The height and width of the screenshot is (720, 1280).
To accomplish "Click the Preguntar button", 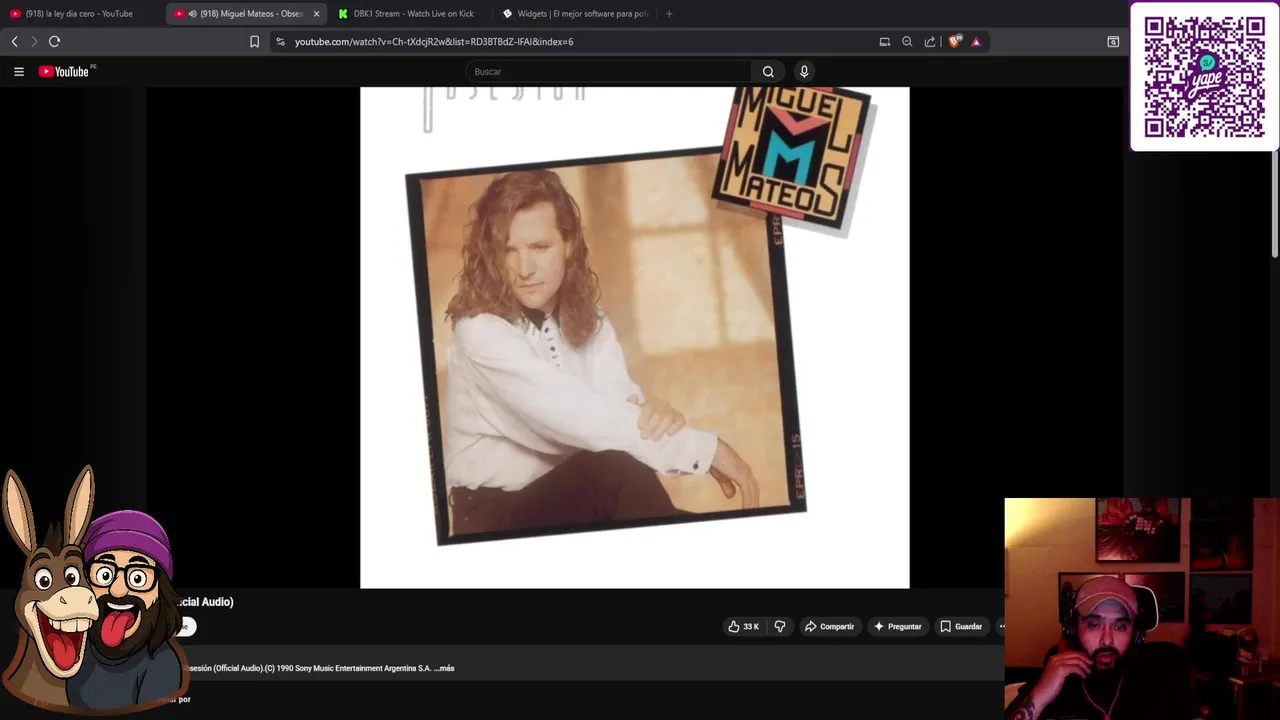I will coord(897,627).
